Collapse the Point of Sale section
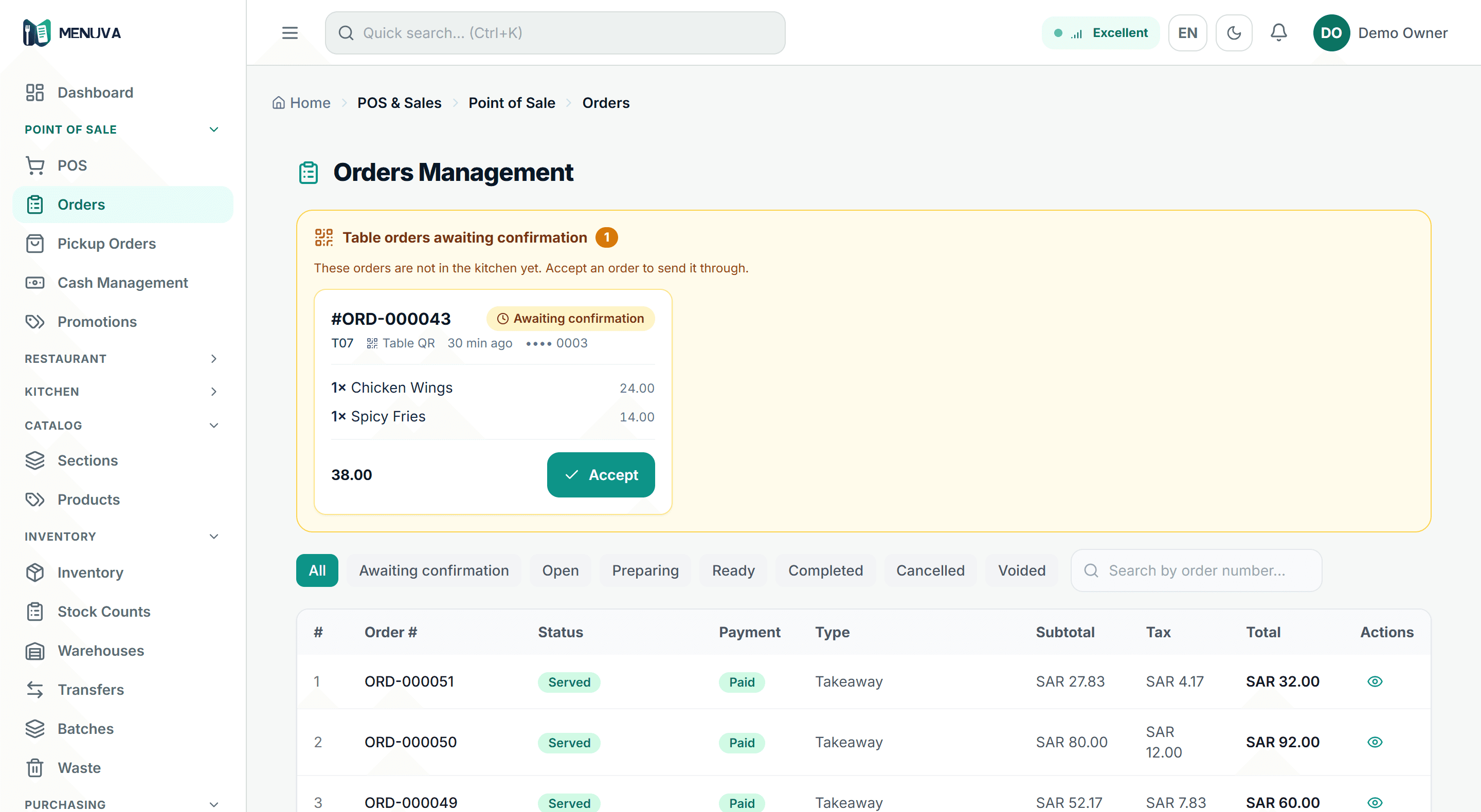 [x=122, y=130]
